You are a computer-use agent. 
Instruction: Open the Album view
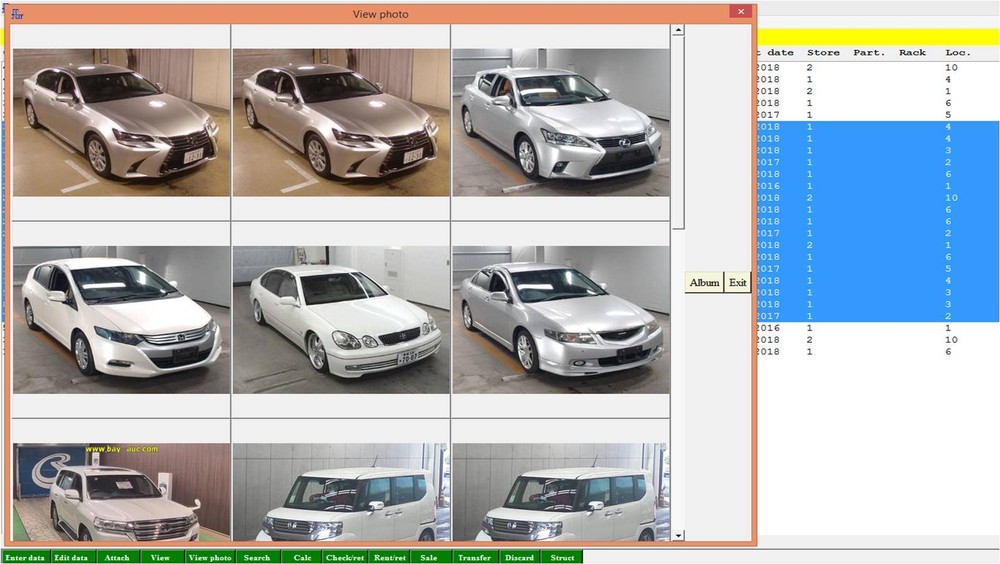pos(704,283)
